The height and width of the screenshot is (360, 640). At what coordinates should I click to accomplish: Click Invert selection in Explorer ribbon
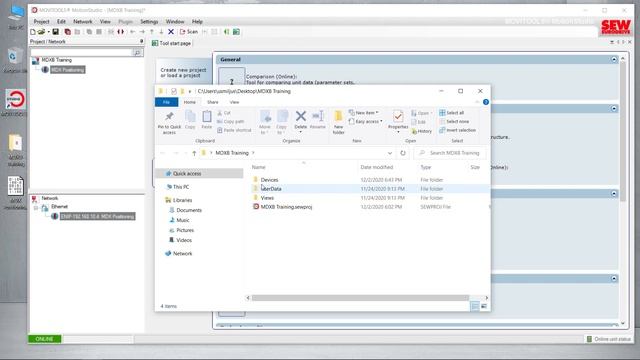click(x=457, y=130)
